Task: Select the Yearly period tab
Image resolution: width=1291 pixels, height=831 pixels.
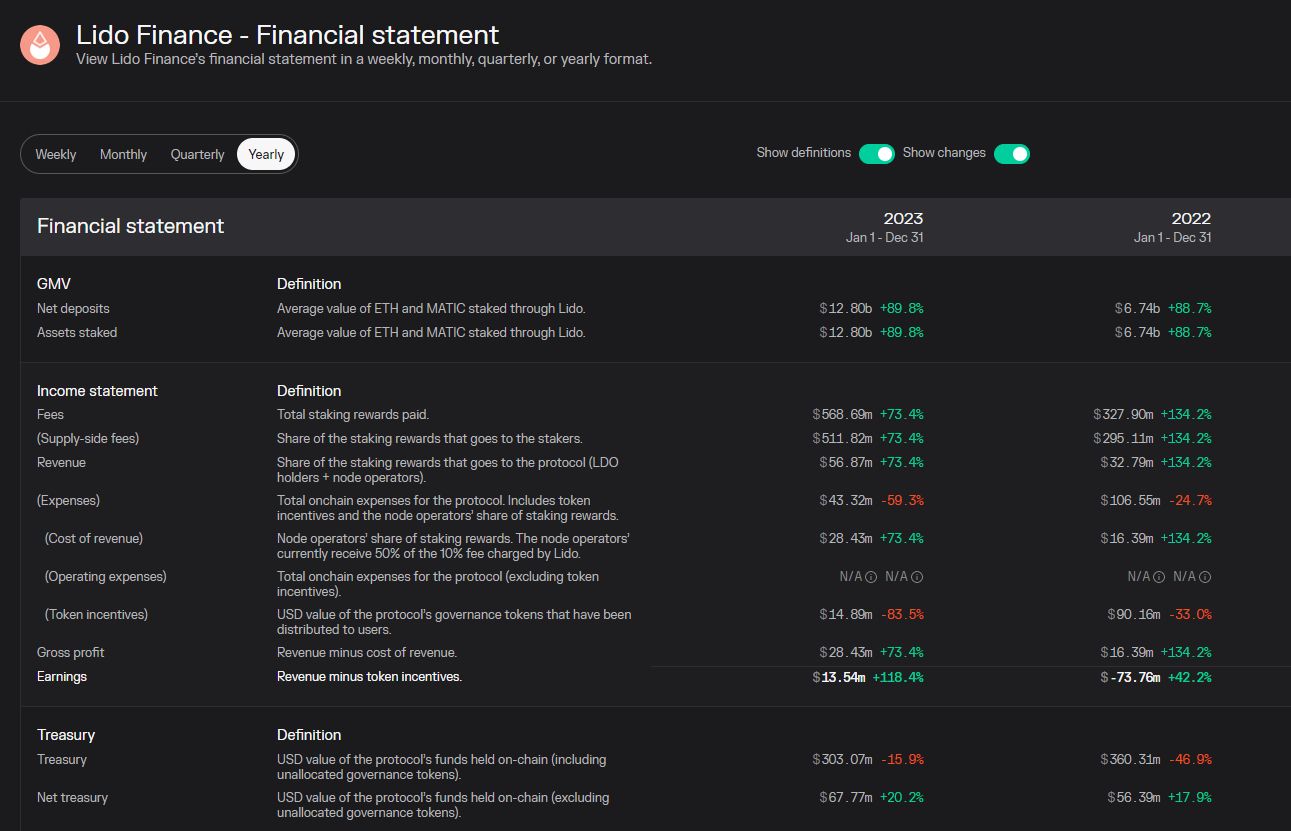Action: pos(266,154)
